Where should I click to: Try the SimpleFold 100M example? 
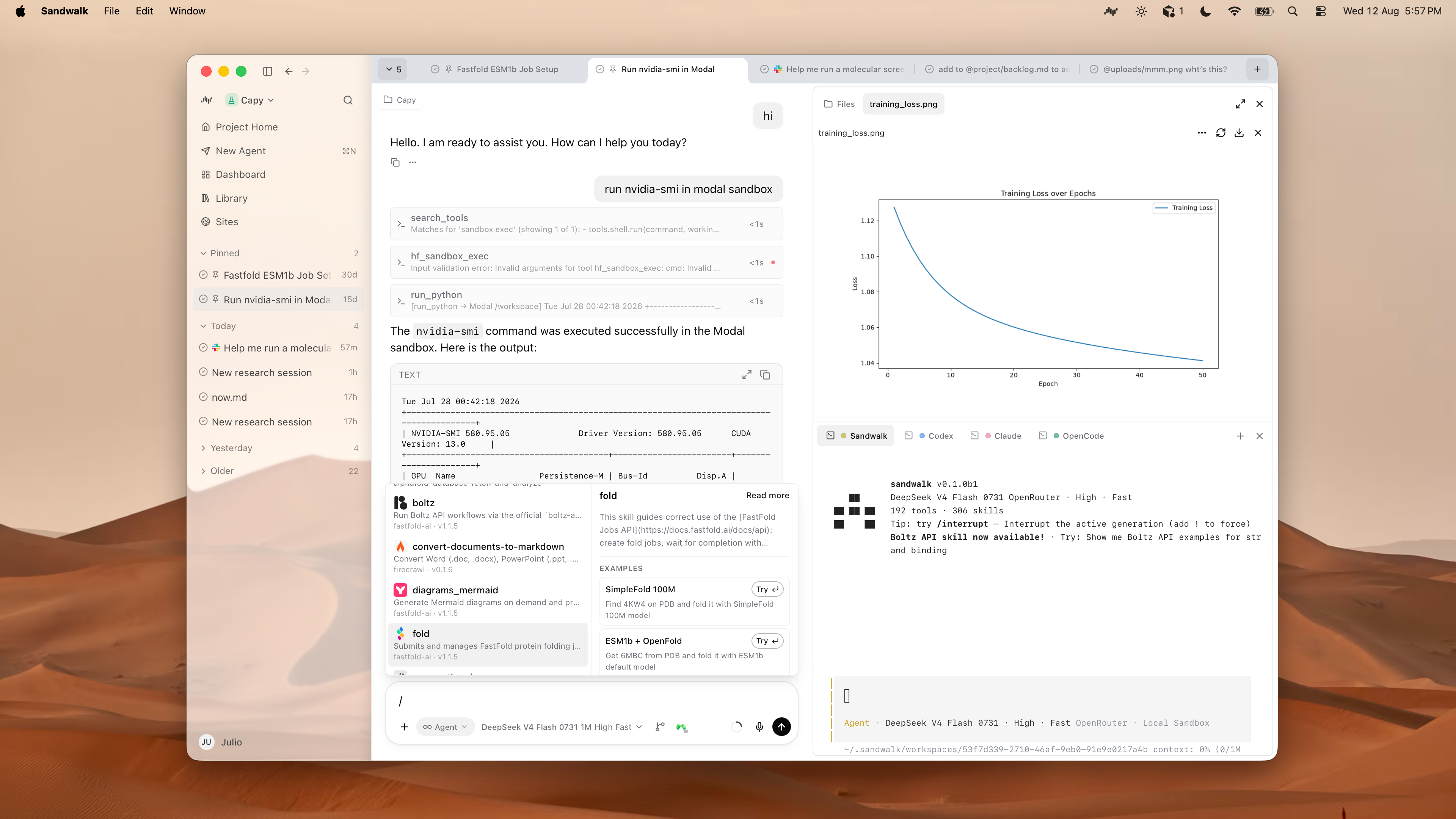point(767,589)
